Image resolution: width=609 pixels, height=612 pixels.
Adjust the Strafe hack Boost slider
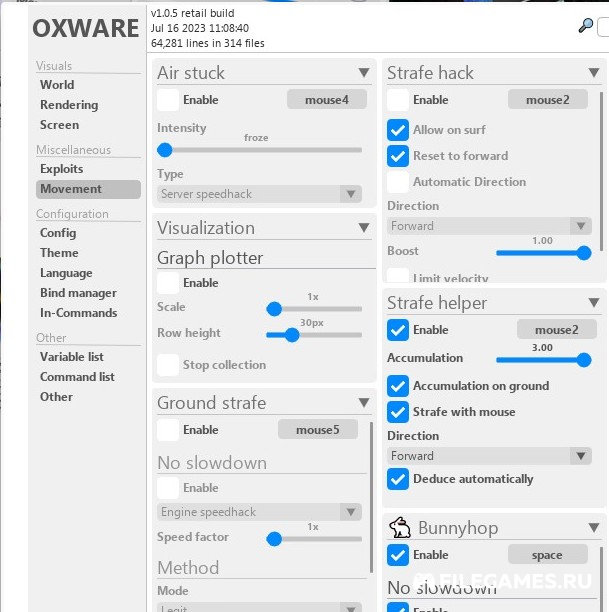coord(544,253)
